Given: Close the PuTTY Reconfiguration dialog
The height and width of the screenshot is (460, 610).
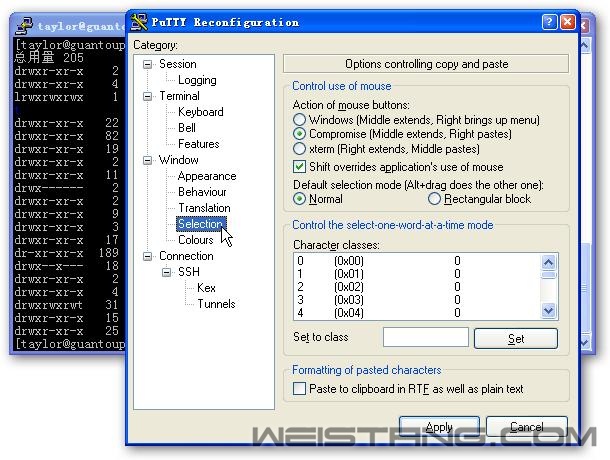Looking at the screenshot, I should click(x=568, y=22).
